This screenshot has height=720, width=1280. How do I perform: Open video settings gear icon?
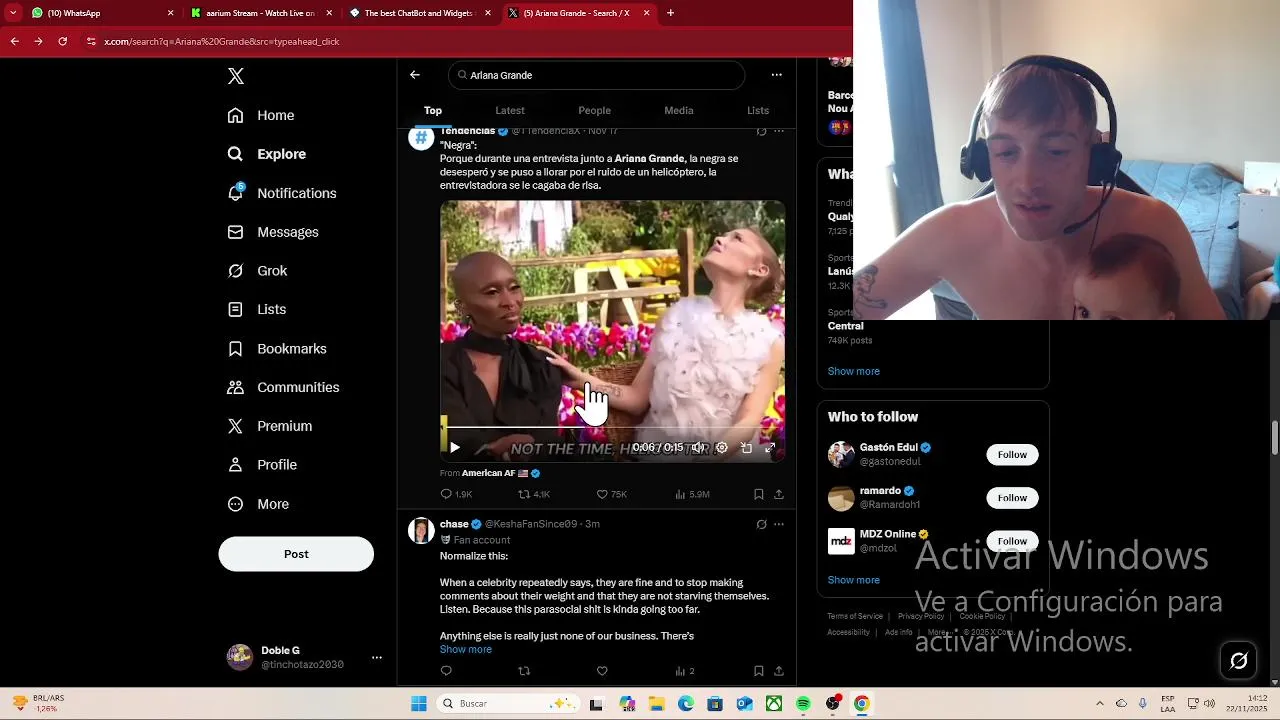coord(722,448)
